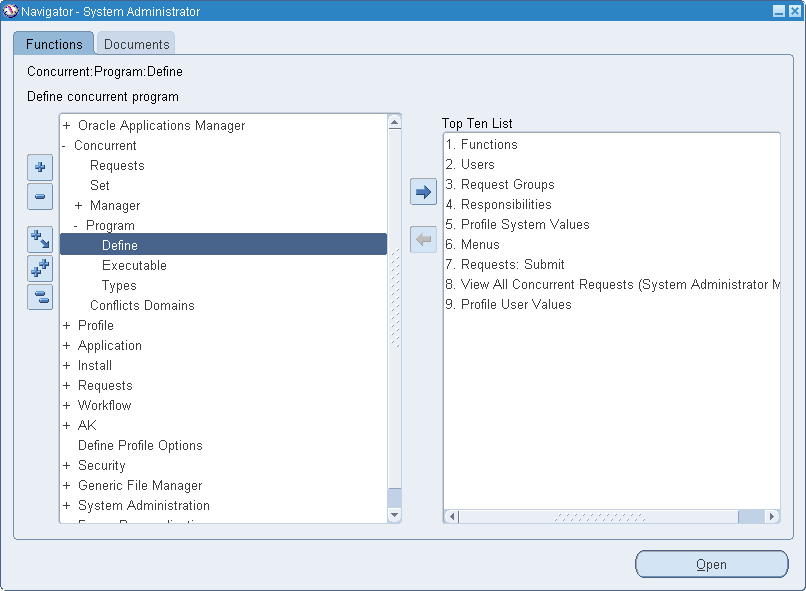Click the Expand All (double plus) icon
806x591 pixels.
click(40, 268)
